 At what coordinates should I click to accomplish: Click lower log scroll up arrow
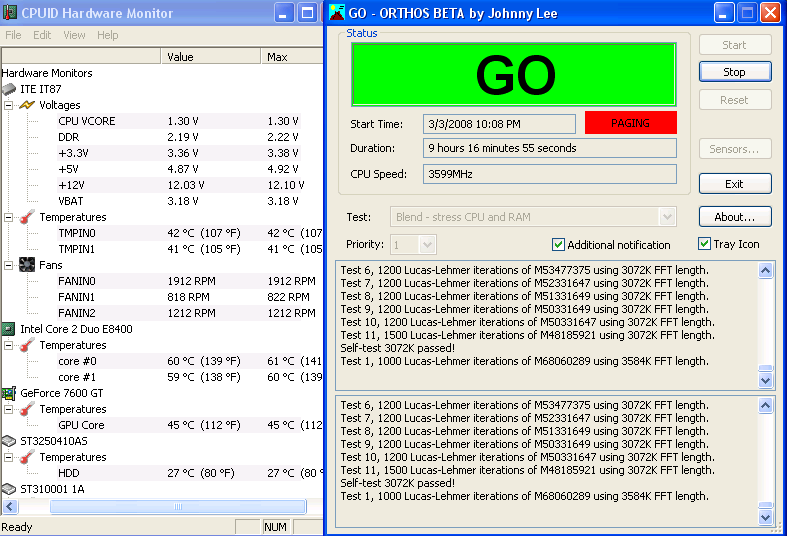[765, 406]
